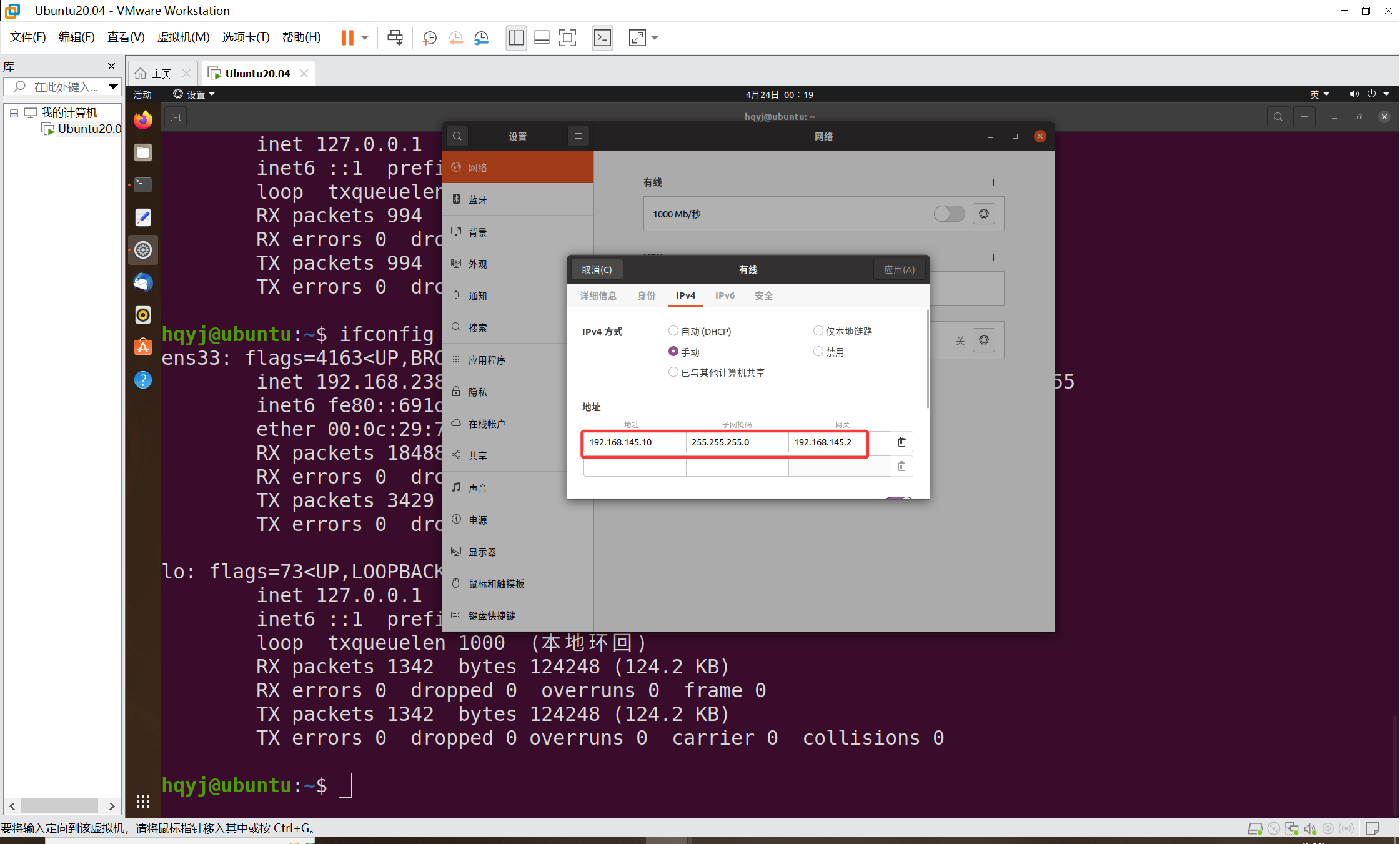Cancel the wired settings dialog with 取消(C)
The height and width of the screenshot is (844, 1400).
pyautogui.click(x=597, y=269)
